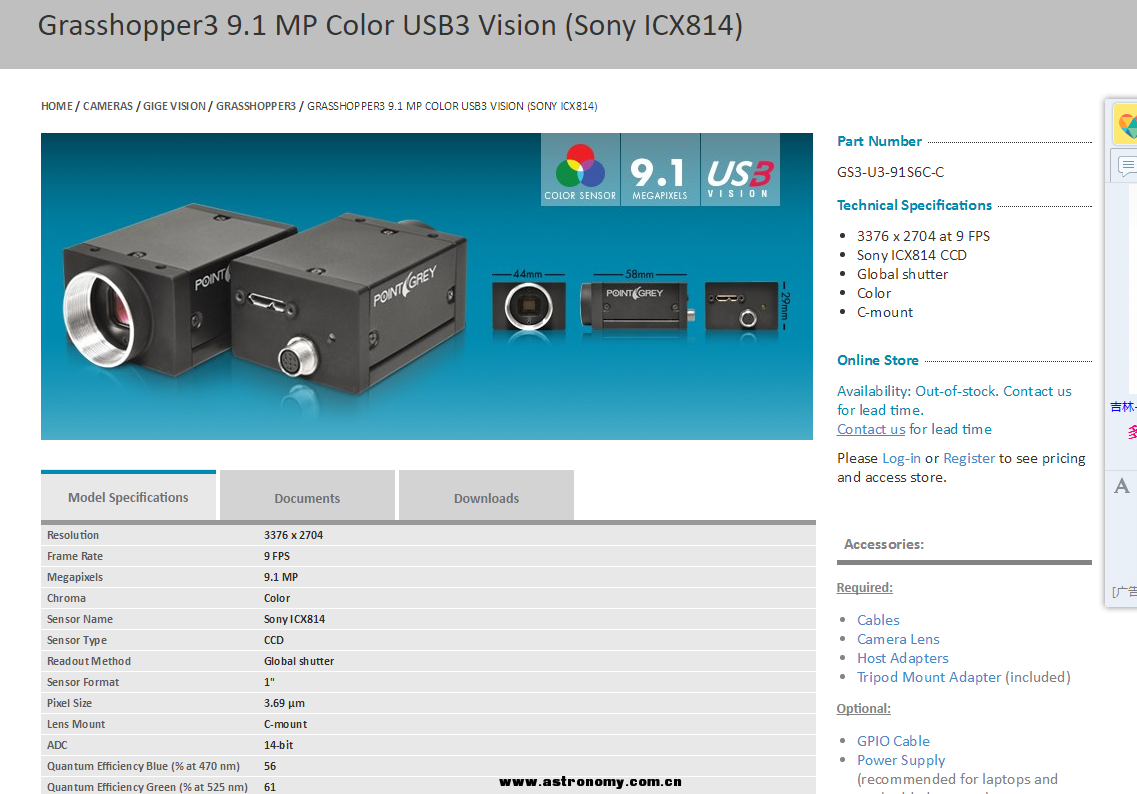Viewport: 1137px width, 794px height.
Task: Open the Camera Lens accessories link
Action: (x=898, y=639)
